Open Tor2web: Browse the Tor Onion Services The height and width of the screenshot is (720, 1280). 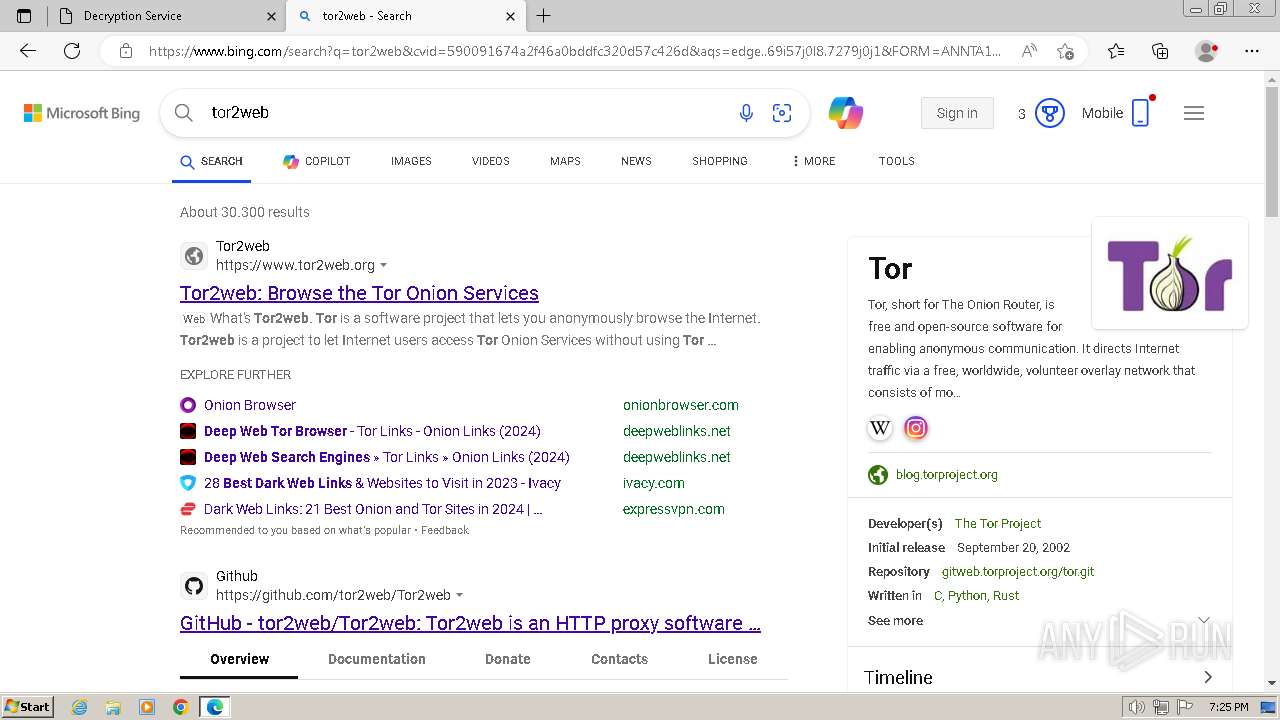point(359,293)
